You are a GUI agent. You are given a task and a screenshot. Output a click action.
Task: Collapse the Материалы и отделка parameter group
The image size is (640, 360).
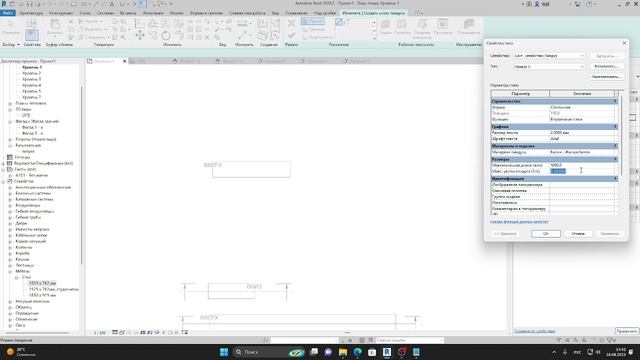[x=616, y=146]
